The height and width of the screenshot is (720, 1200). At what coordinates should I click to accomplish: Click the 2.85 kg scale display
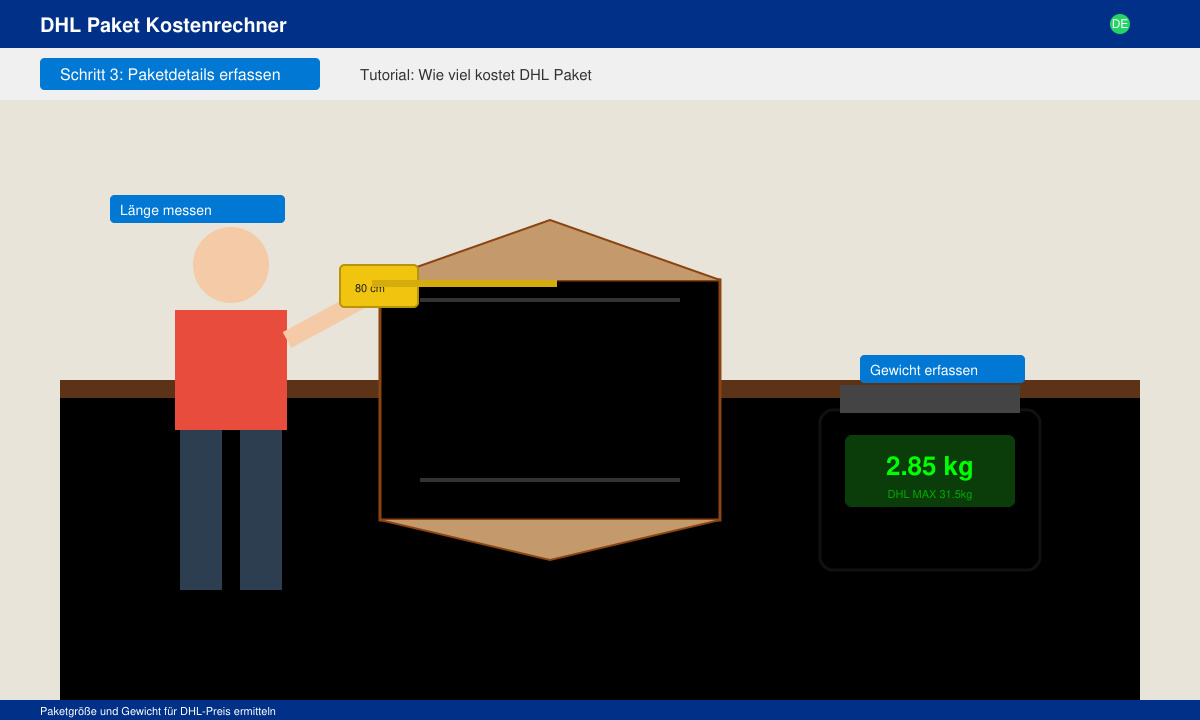(x=930, y=471)
